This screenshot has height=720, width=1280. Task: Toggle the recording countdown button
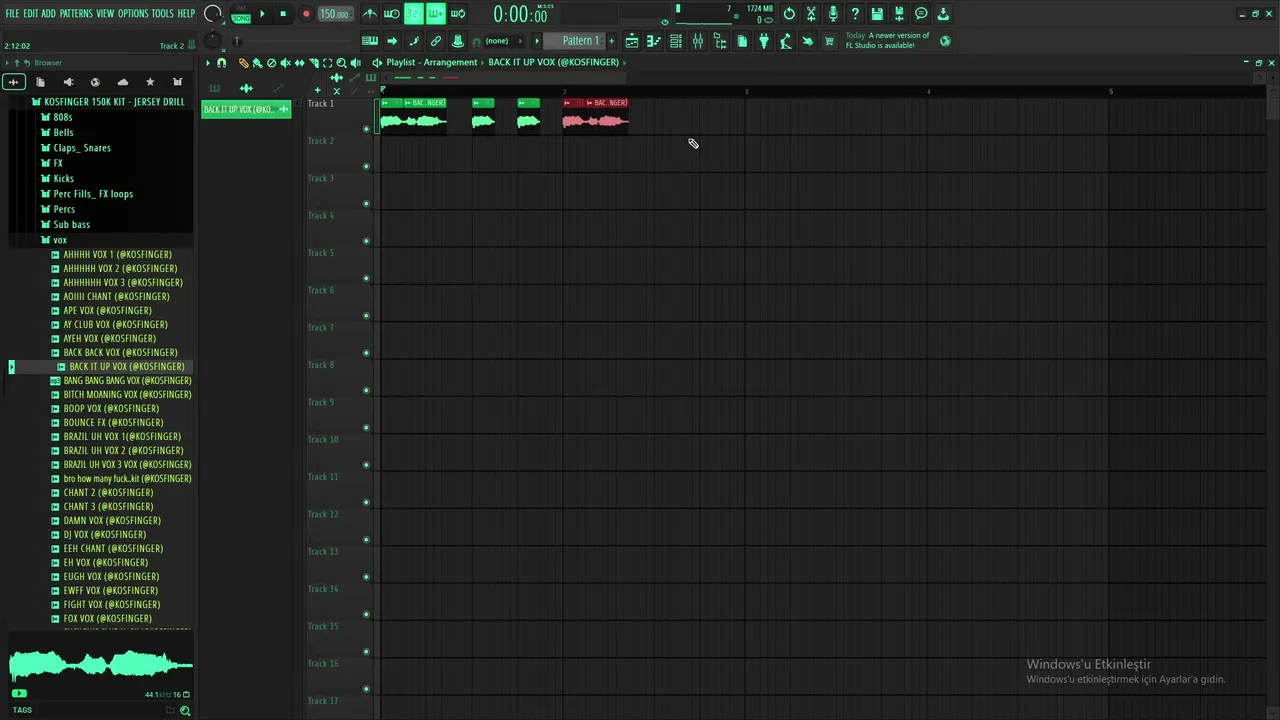[x=414, y=14]
